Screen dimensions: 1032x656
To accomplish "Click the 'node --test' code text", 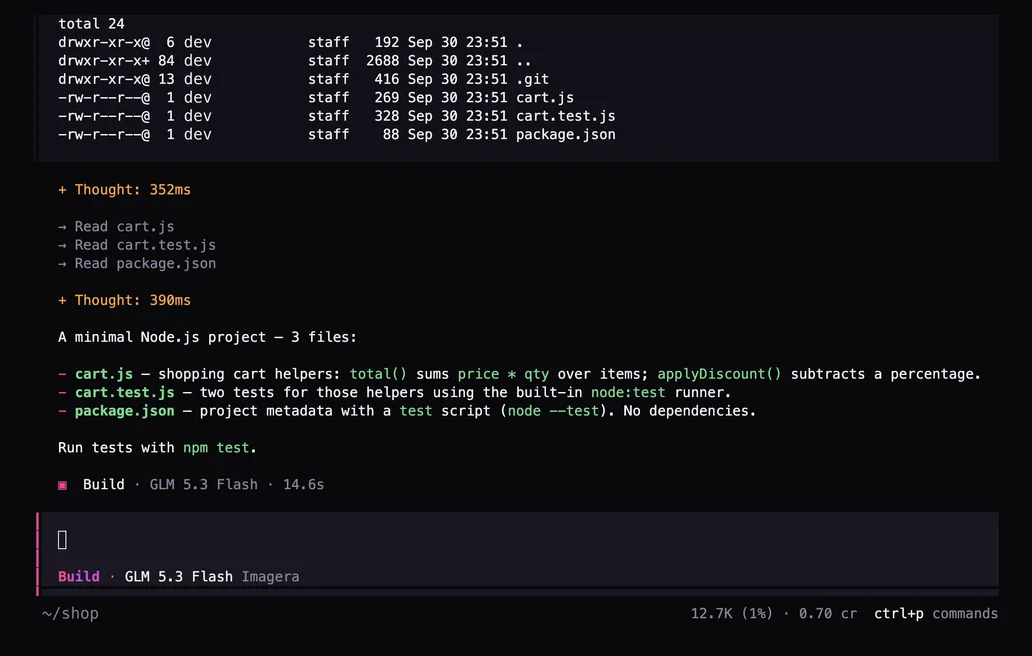I will click(553, 411).
